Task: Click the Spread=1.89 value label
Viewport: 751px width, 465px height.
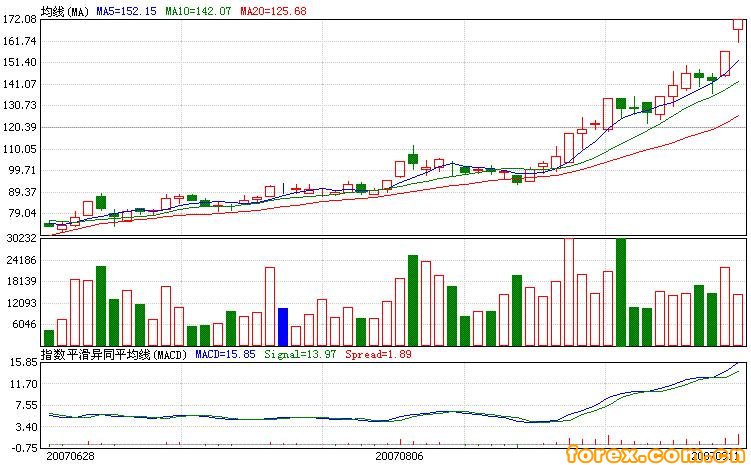Action: pyautogui.click(x=378, y=354)
